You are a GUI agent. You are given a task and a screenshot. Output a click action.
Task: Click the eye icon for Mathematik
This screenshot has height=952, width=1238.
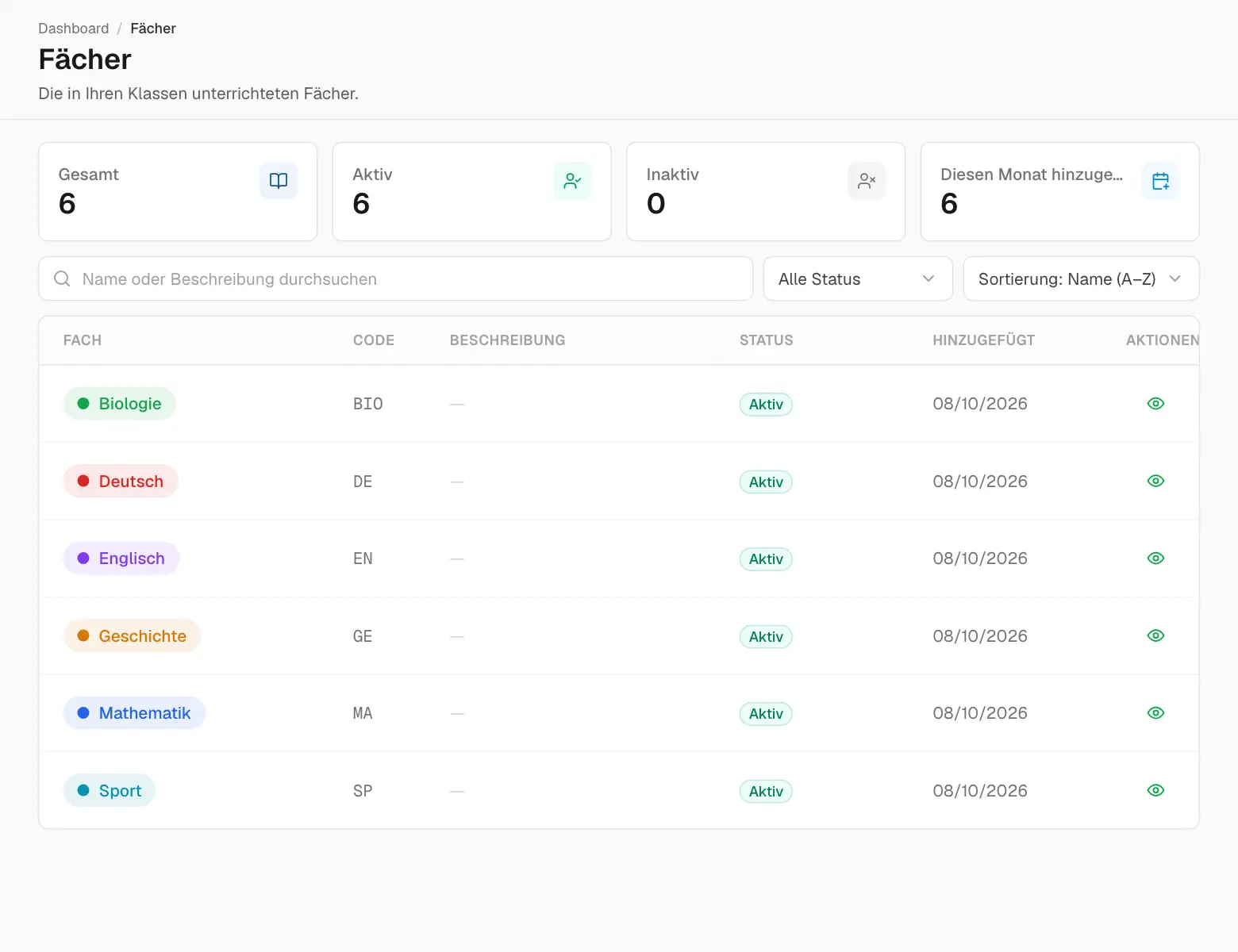[x=1155, y=713]
